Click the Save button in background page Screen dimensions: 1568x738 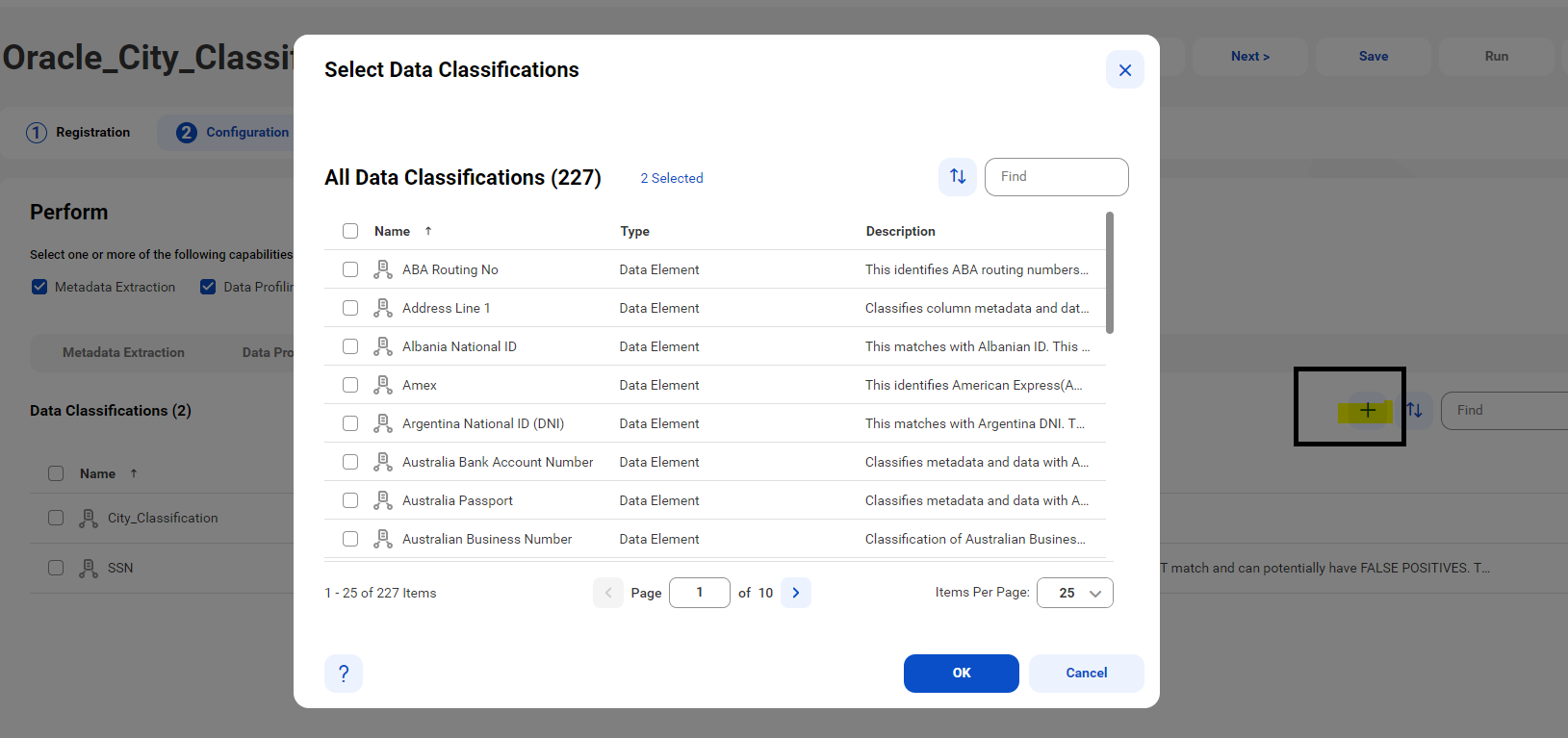tap(1374, 56)
